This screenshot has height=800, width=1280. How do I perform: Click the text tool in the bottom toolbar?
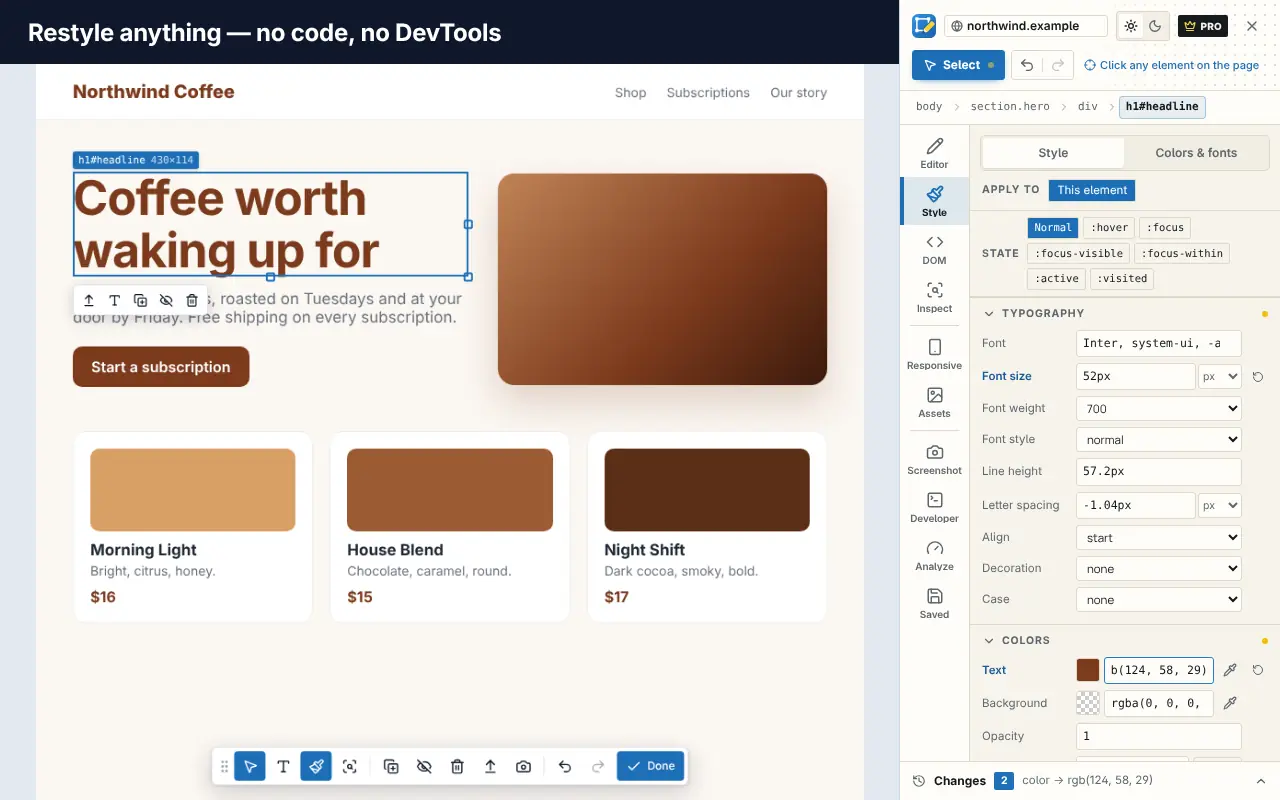[x=283, y=766]
